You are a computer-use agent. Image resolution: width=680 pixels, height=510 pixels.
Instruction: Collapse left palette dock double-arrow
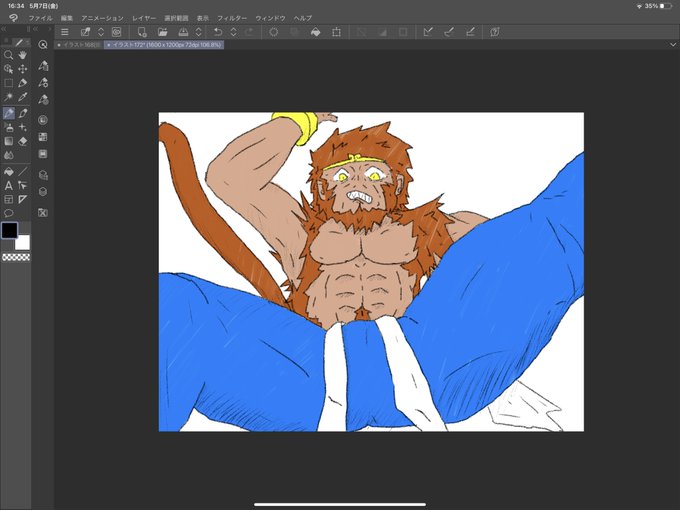3,29
